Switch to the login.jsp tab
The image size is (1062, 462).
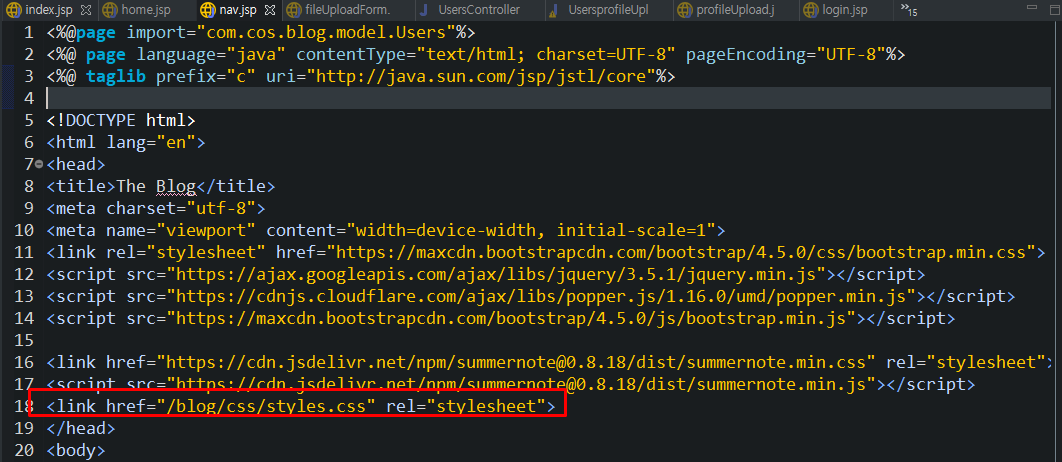coord(836,10)
